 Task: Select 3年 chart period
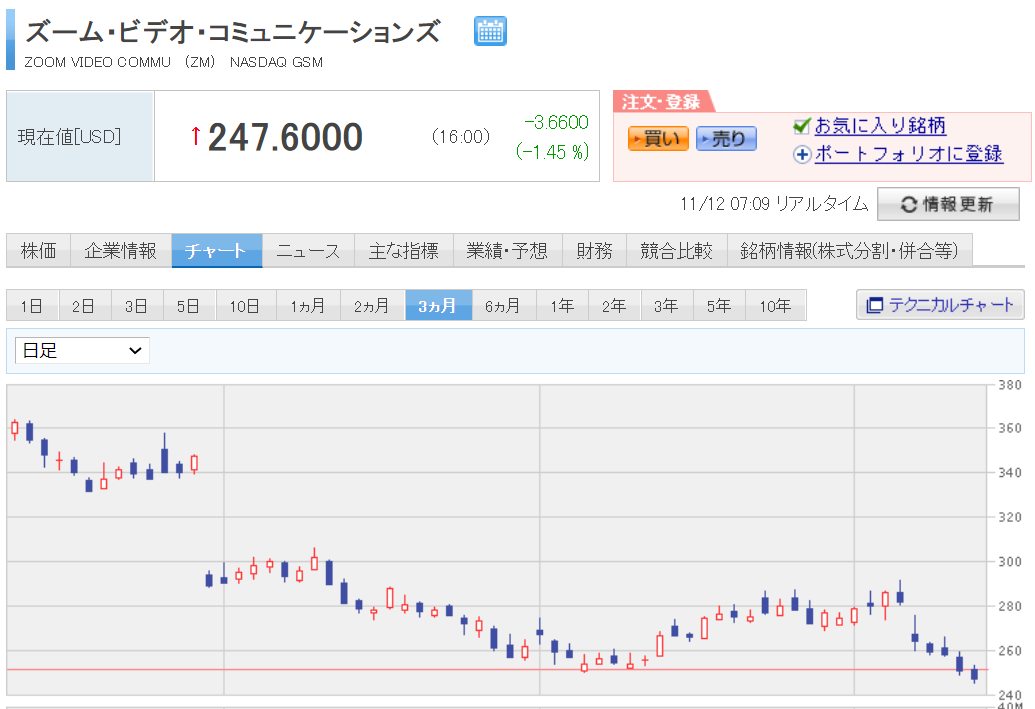point(667,306)
